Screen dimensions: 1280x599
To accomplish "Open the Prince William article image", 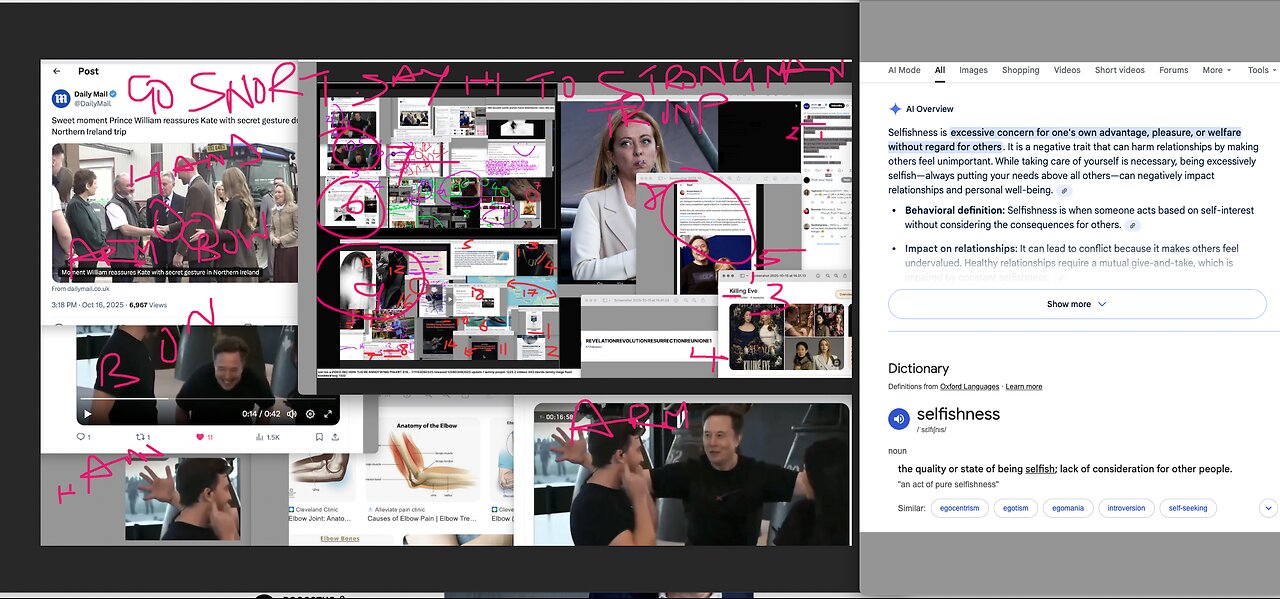I will coord(175,213).
